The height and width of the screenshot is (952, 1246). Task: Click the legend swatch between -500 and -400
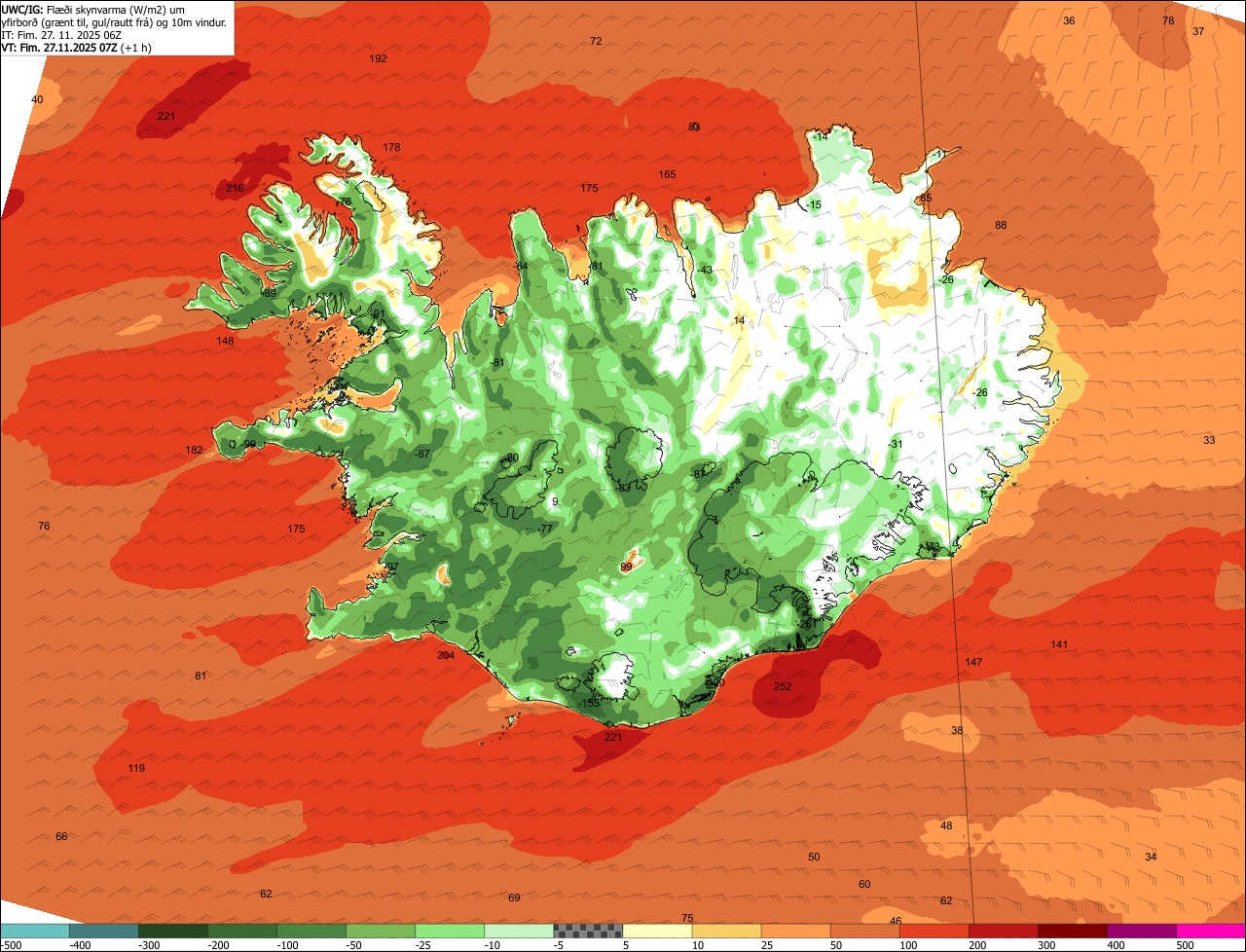click(35, 931)
